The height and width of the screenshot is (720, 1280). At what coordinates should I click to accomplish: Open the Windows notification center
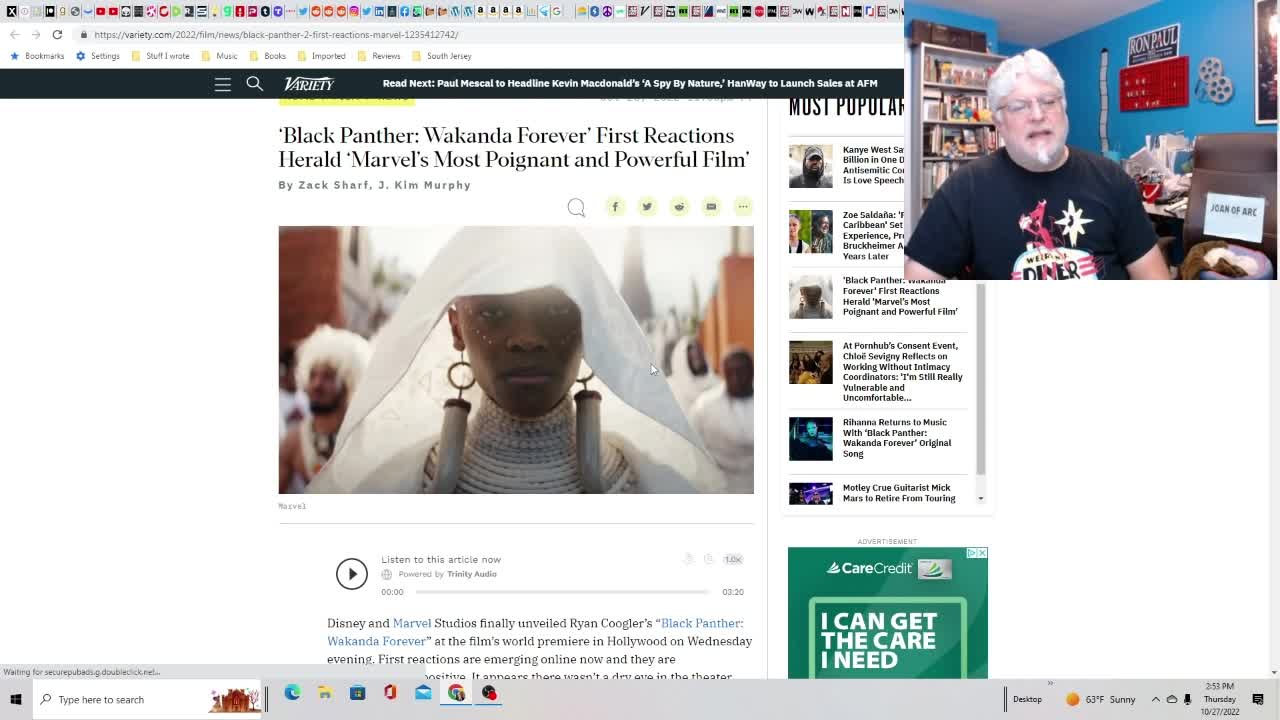click(1258, 700)
